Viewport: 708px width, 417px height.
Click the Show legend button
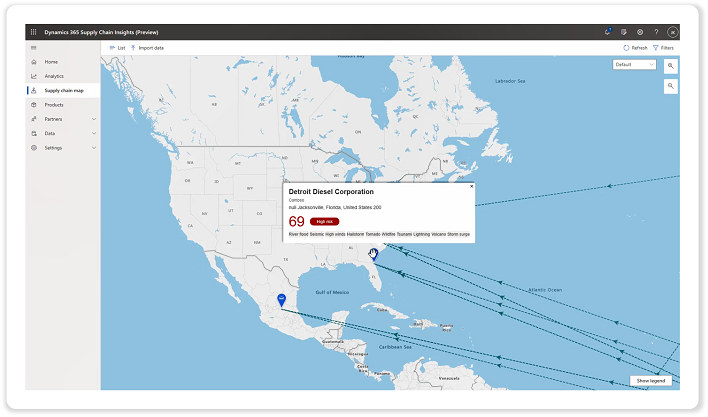tap(651, 381)
